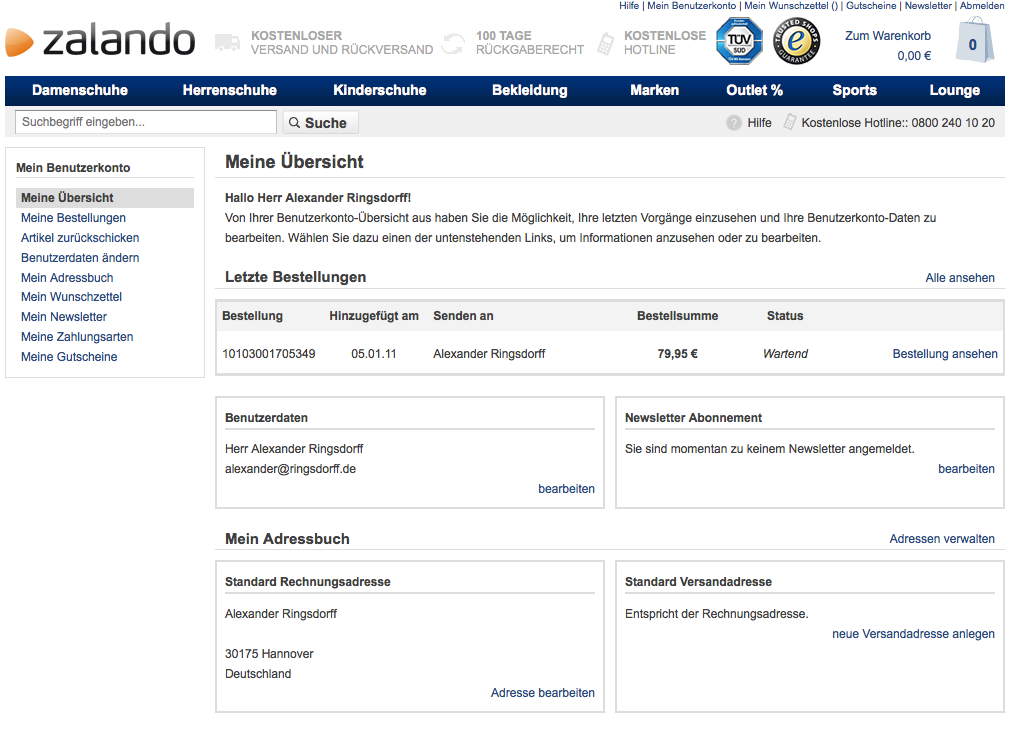Click the delivery truck shipping icon
1011x749 pixels.
pyautogui.click(x=228, y=43)
